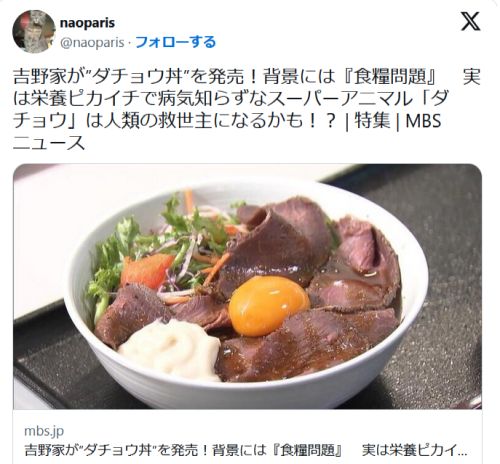Select the tweet line starting は栄養ピカイチ
Image resolution: width=500 pixels, height=464 pixels.
click(x=231, y=99)
